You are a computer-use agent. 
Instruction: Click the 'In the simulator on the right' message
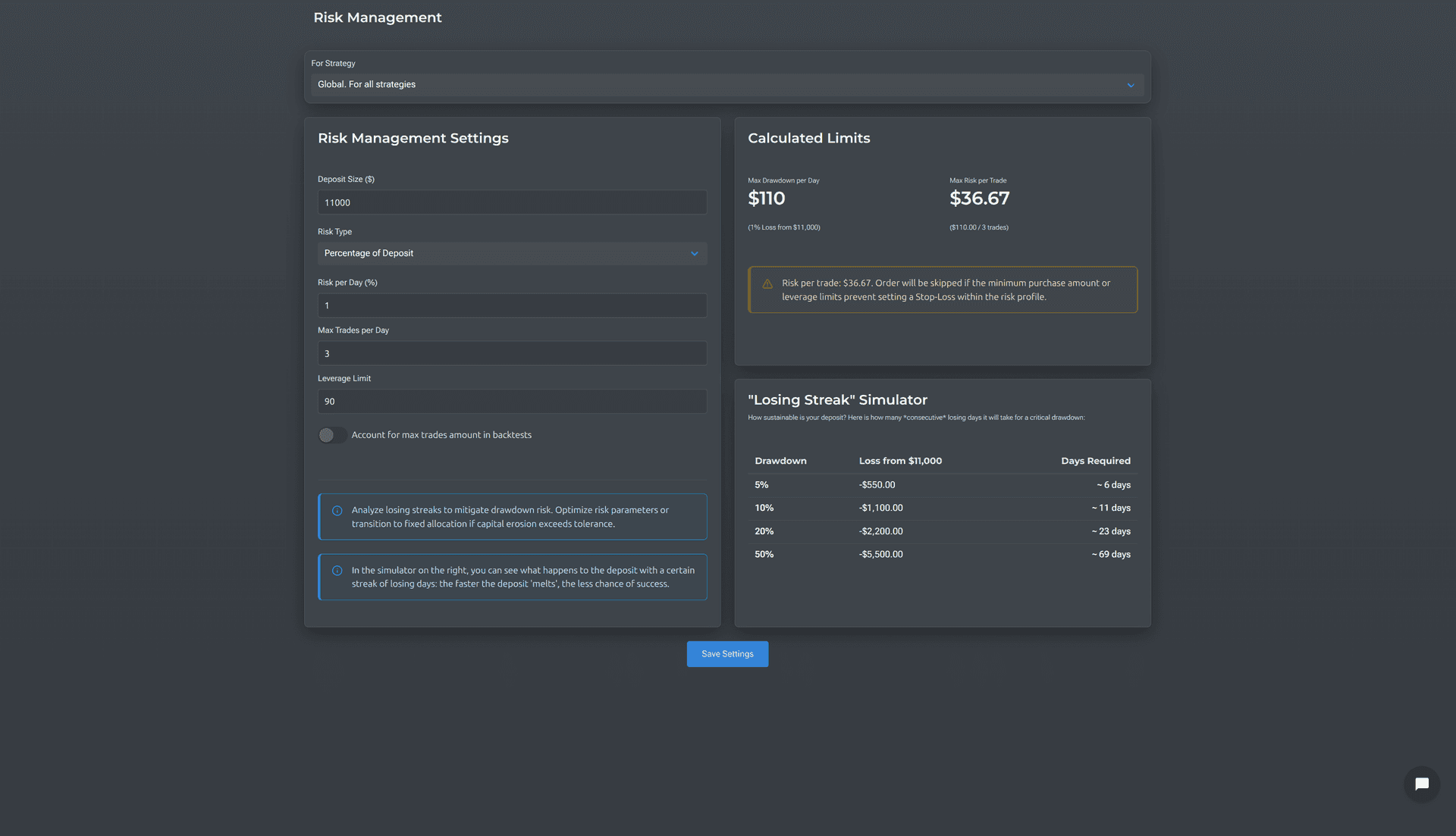(523, 578)
